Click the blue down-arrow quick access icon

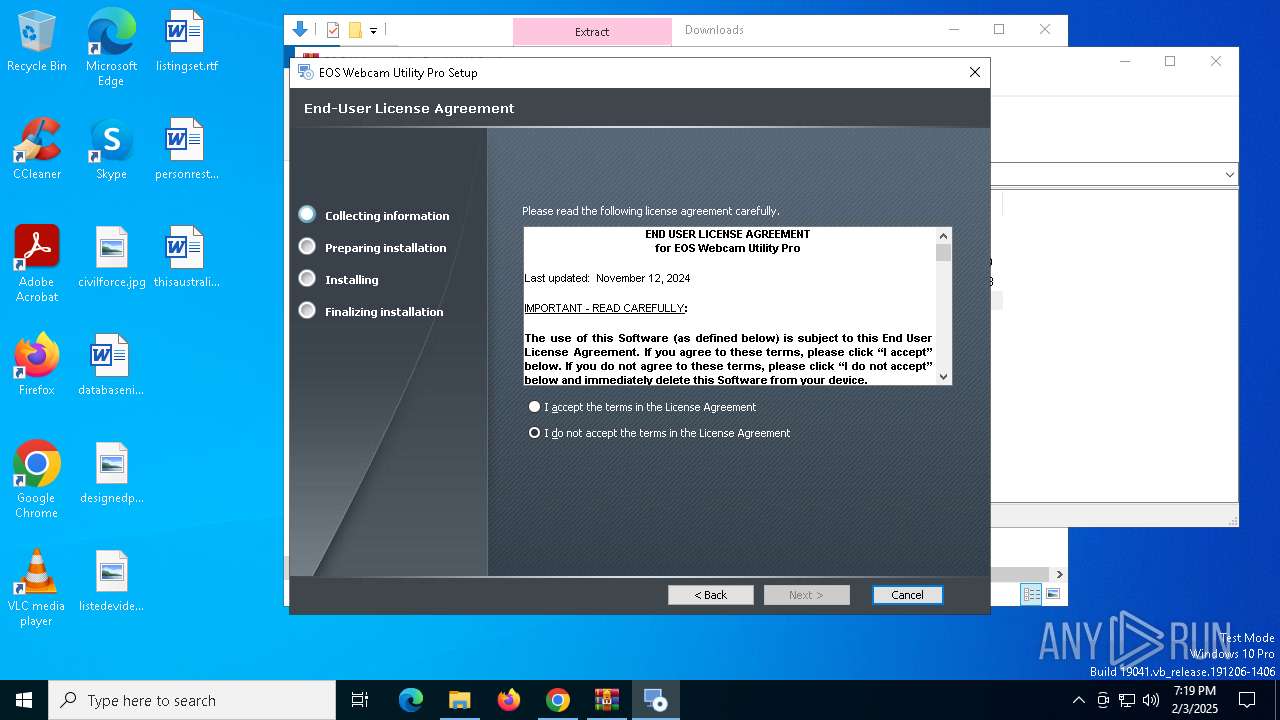(x=299, y=30)
